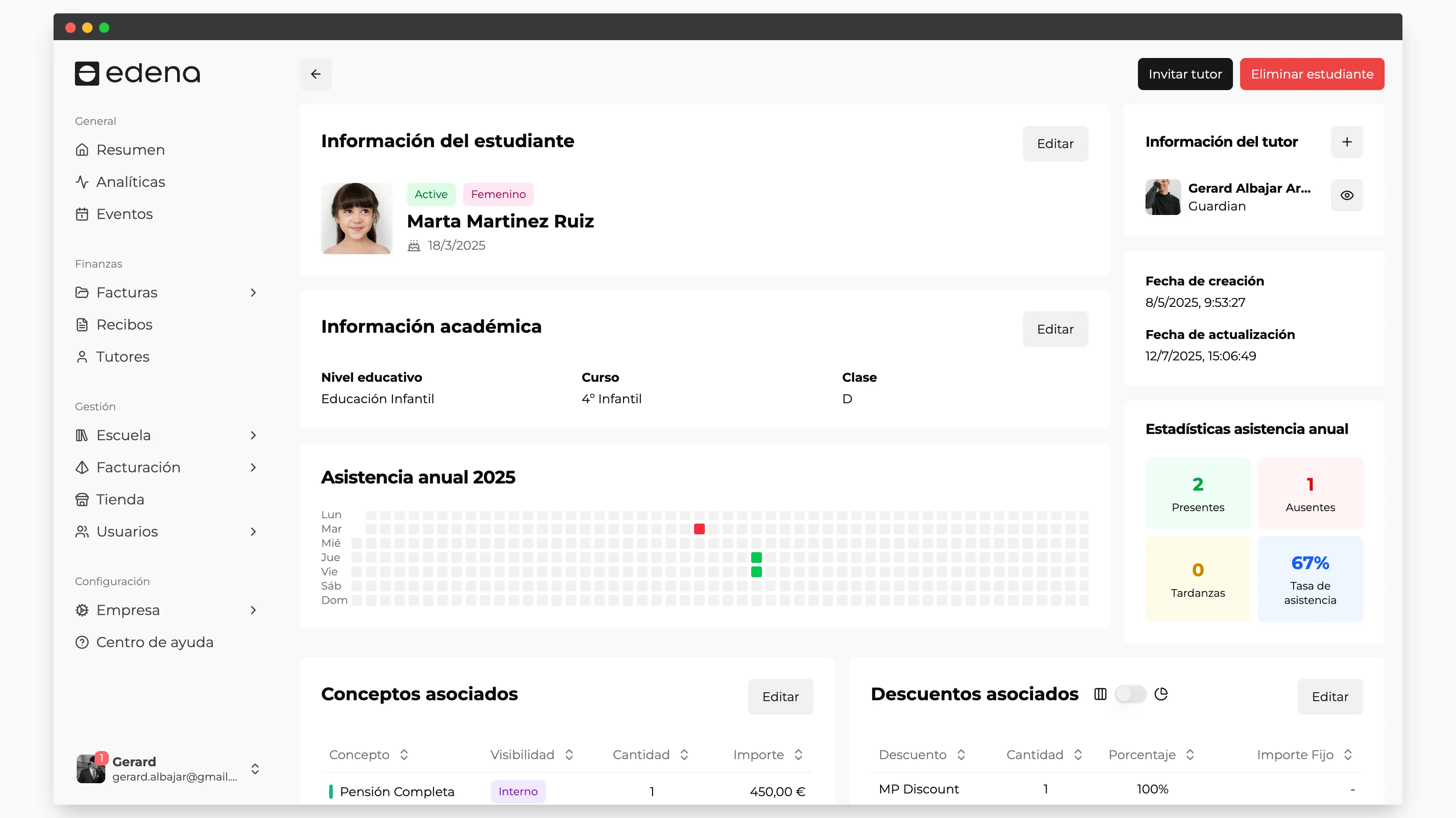Click the Presentes stat card
This screenshot has width=1456, height=818.
[1198, 493]
